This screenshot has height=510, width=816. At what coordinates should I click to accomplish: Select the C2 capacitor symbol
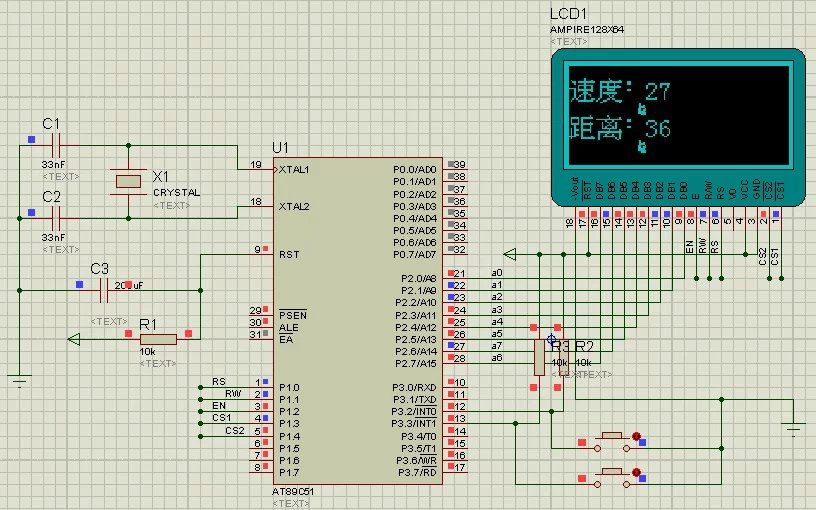pos(56,217)
